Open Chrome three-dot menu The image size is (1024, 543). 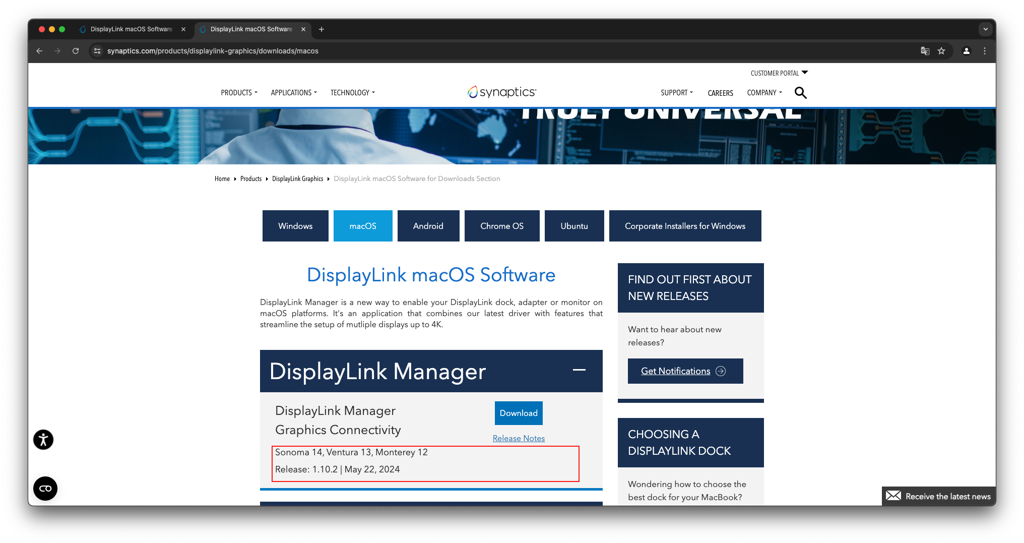(x=984, y=51)
